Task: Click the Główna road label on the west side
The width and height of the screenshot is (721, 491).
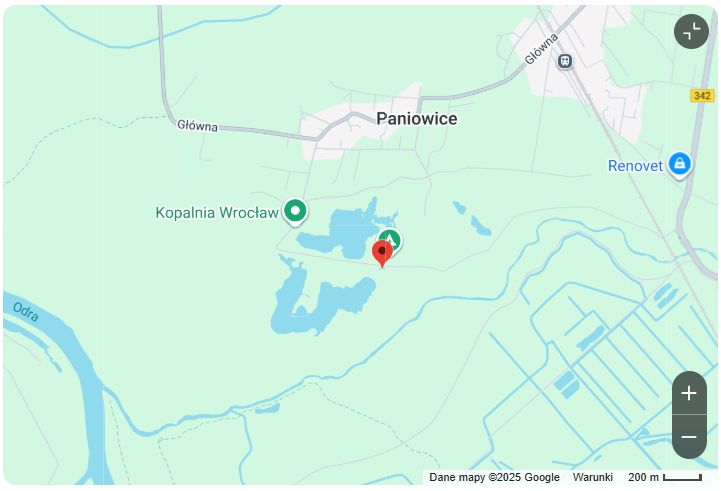Action: pos(197,125)
